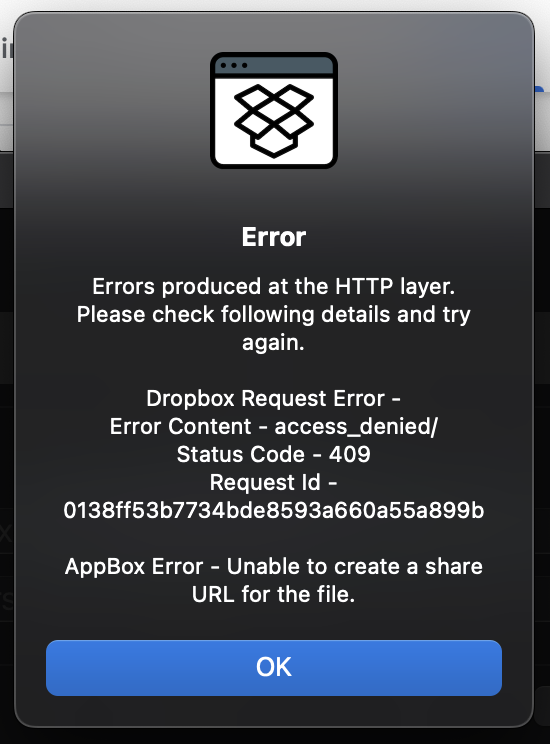550x744 pixels.
Task: Click the 'Request Id -' label
Action: point(274,483)
